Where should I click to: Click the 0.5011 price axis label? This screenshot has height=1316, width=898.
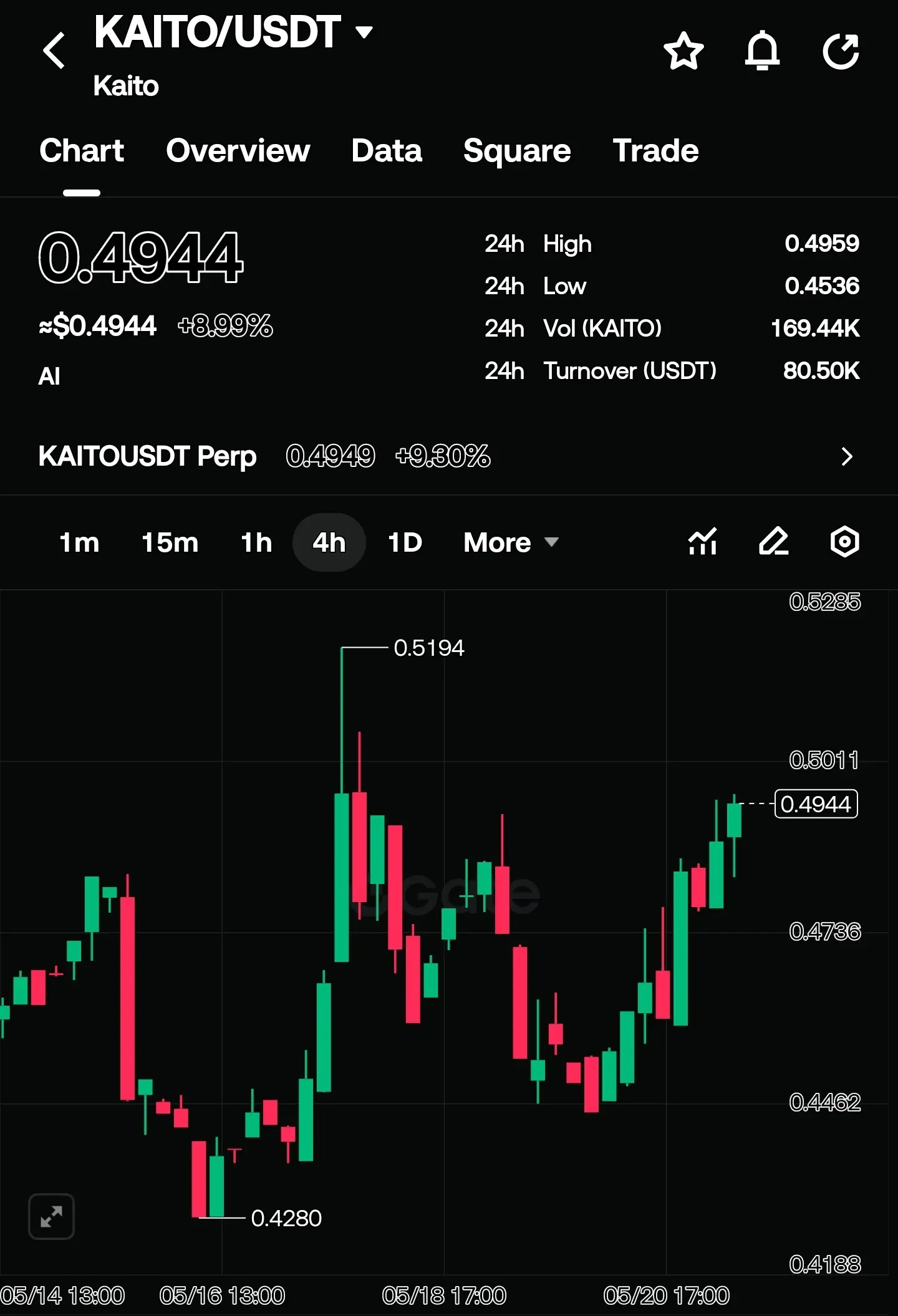click(824, 761)
